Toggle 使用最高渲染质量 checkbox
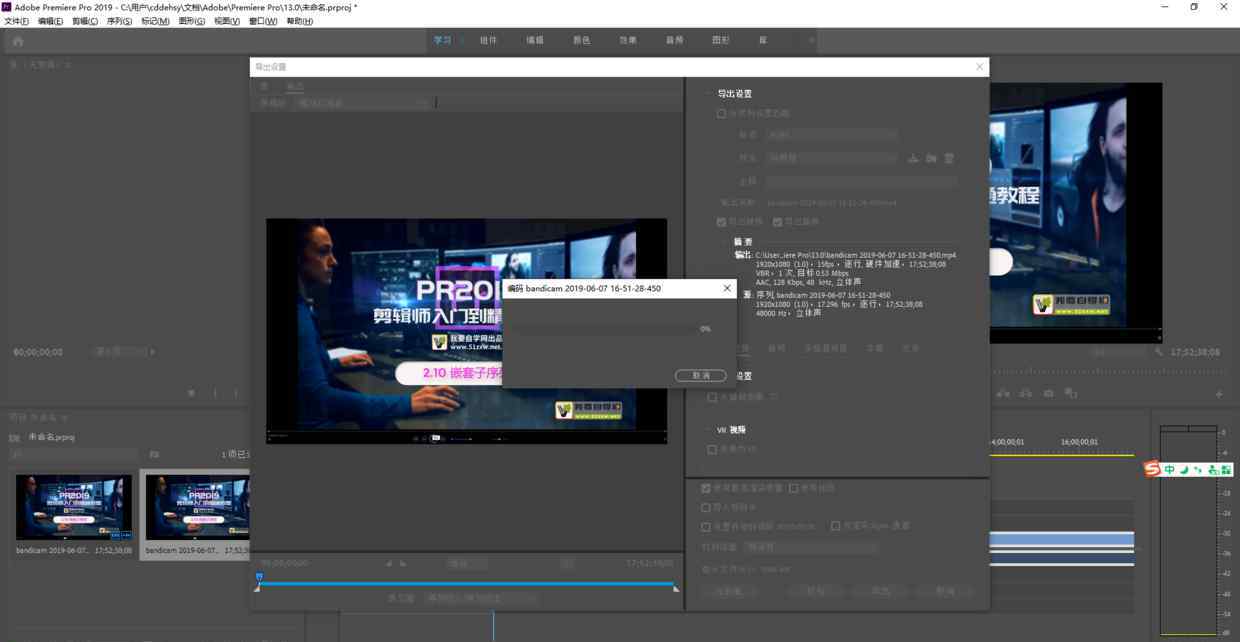This screenshot has width=1240, height=642. click(706, 488)
